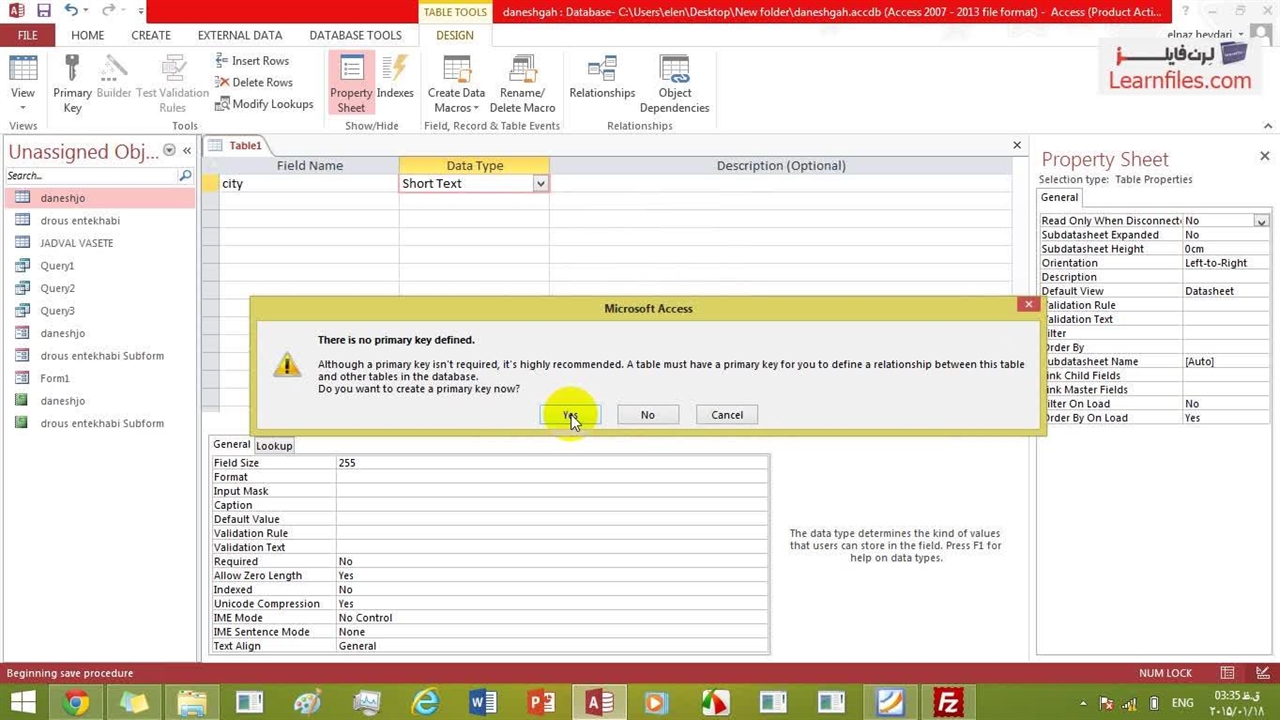
Task: Click Insert Rows in Tools group
Action: tap(252, 61)
